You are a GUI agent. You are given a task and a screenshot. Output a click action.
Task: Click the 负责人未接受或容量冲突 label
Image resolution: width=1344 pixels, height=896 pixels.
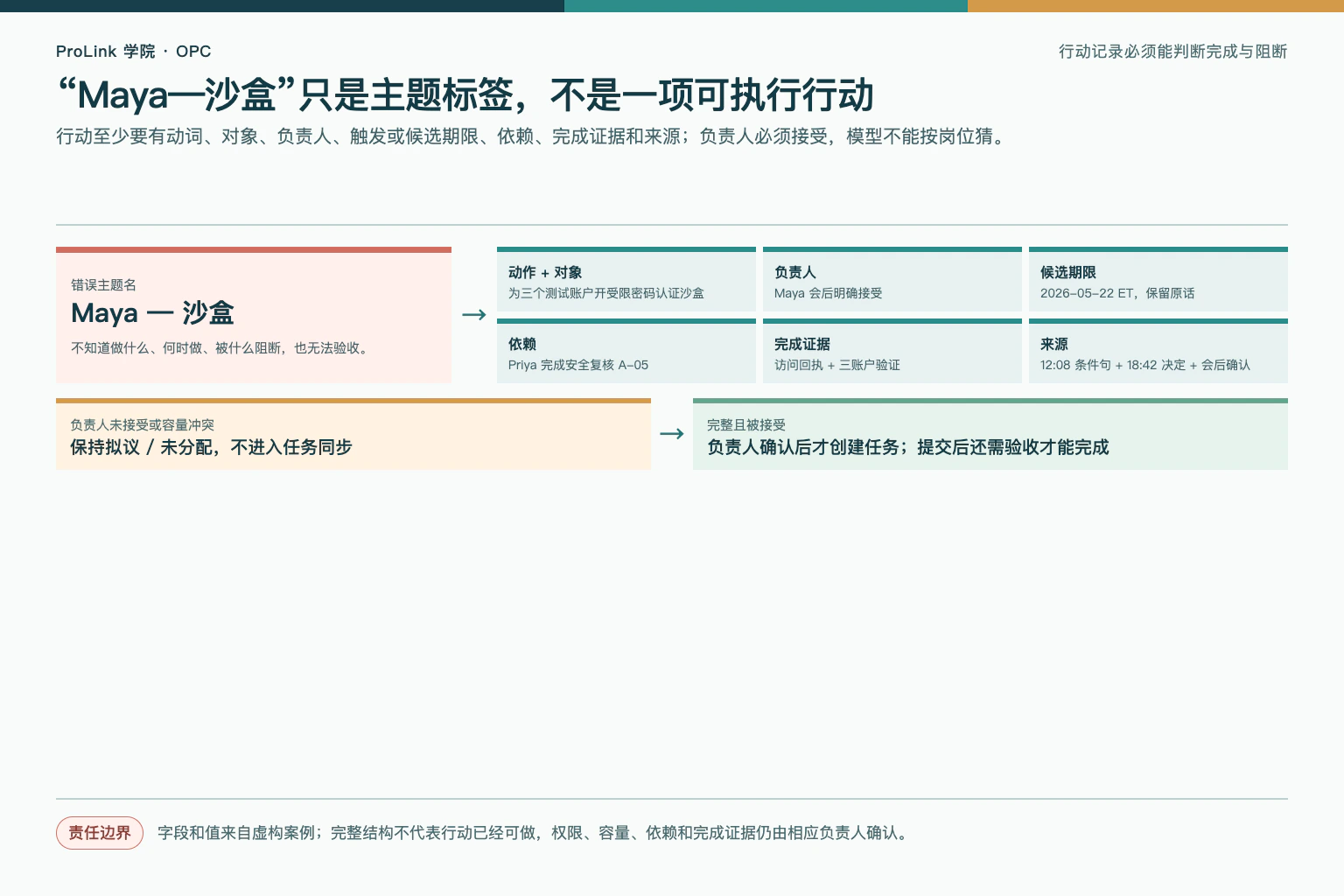(142, 425)
